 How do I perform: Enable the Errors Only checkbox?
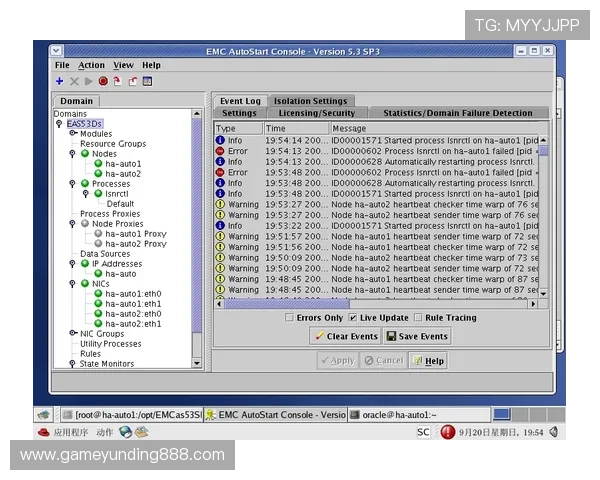tap(290, 317)
